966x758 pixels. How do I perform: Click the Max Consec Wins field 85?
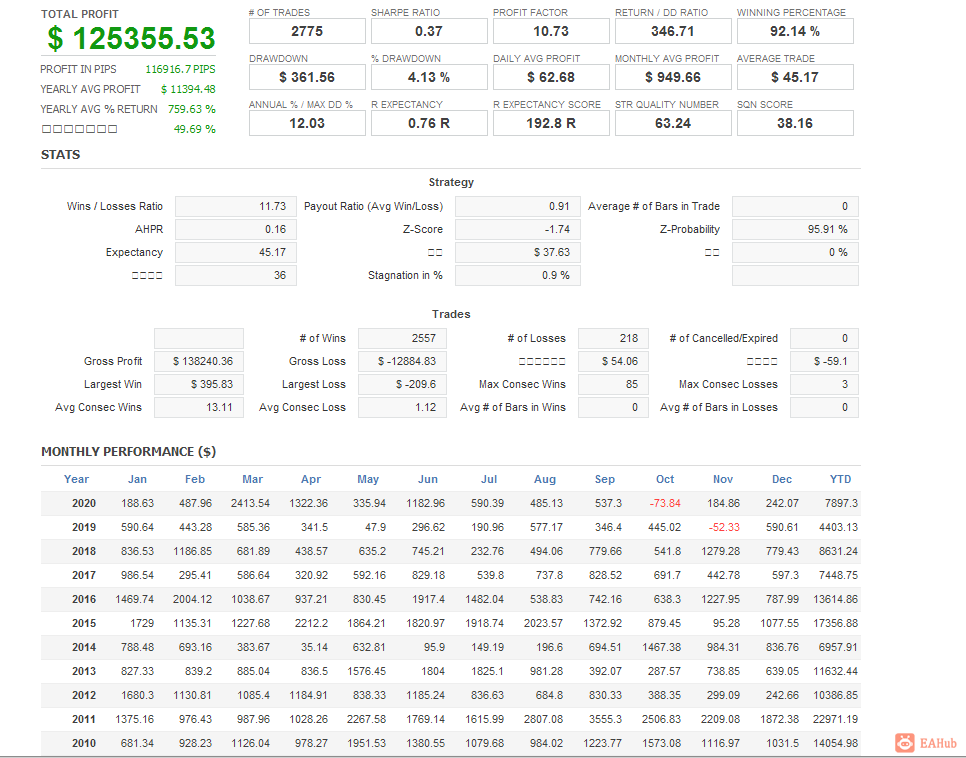[x=613, y=385]
